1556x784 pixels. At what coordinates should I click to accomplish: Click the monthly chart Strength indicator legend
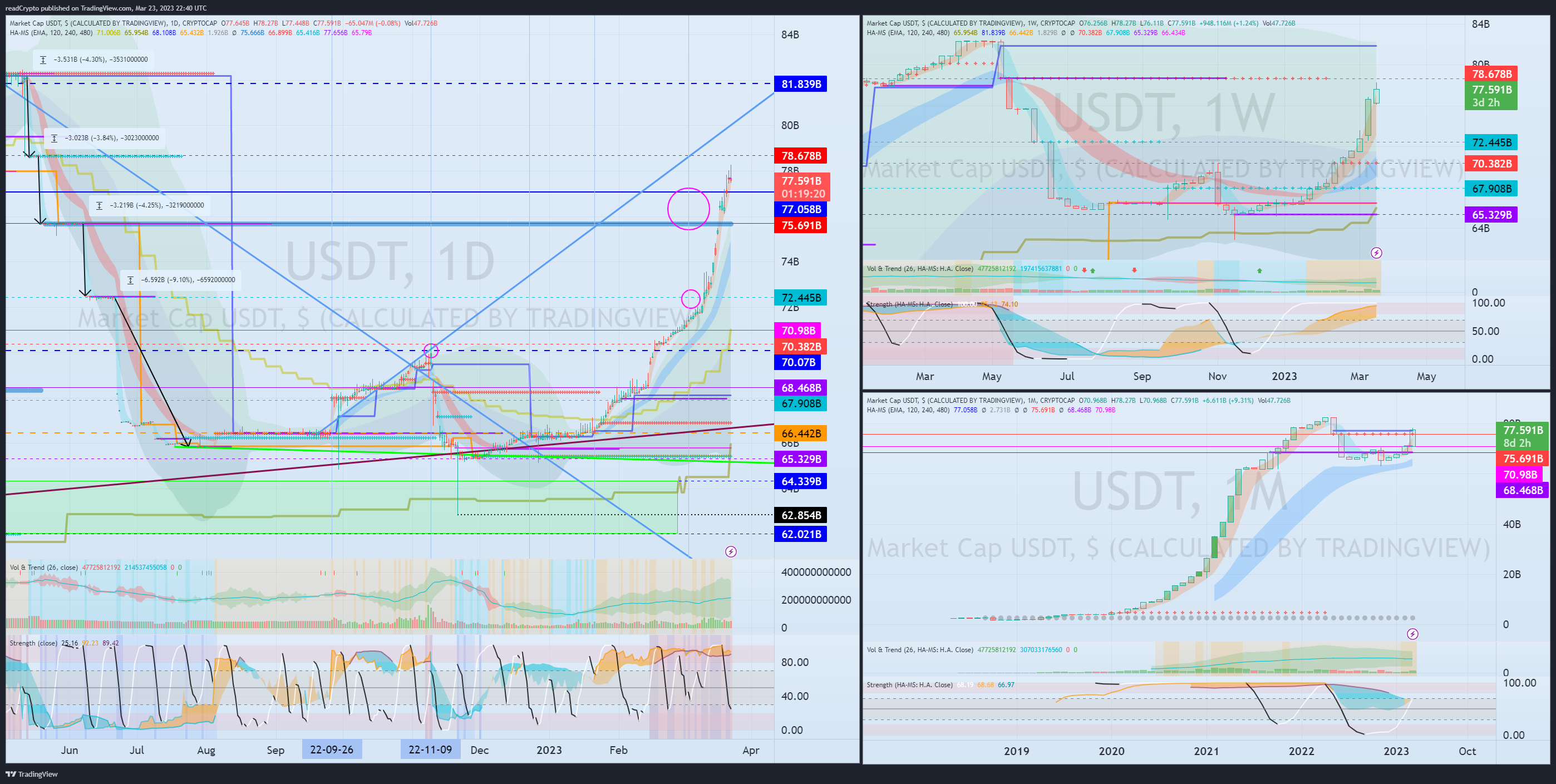(940, 684)
